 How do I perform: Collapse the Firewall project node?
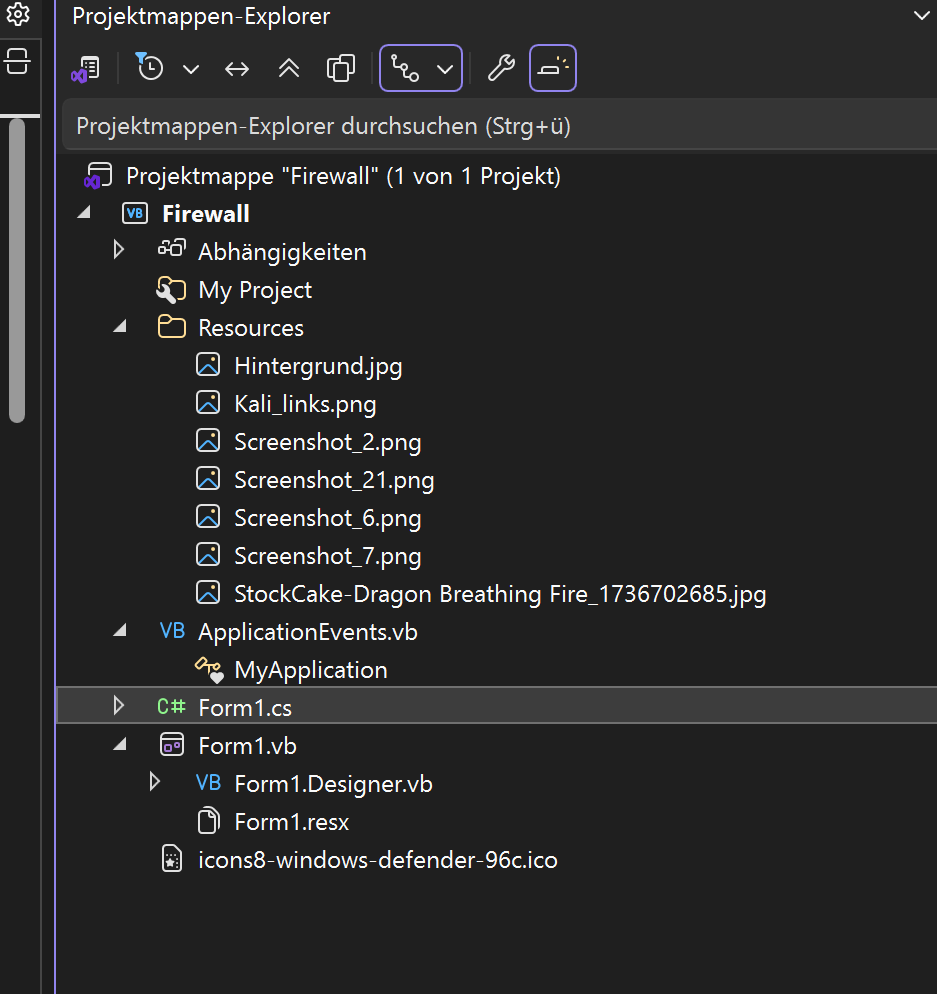point(84,212)
